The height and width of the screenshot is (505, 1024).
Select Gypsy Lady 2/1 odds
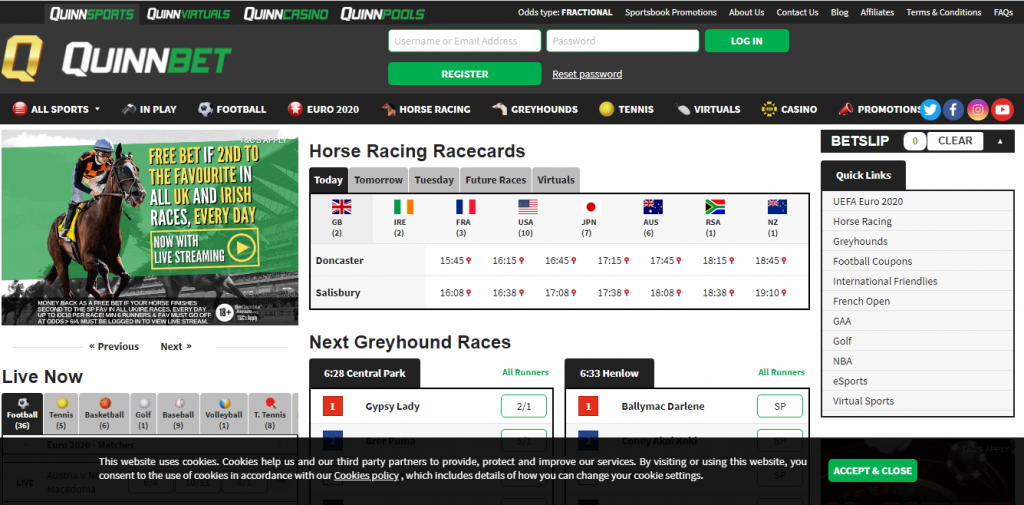pos(523,407)
